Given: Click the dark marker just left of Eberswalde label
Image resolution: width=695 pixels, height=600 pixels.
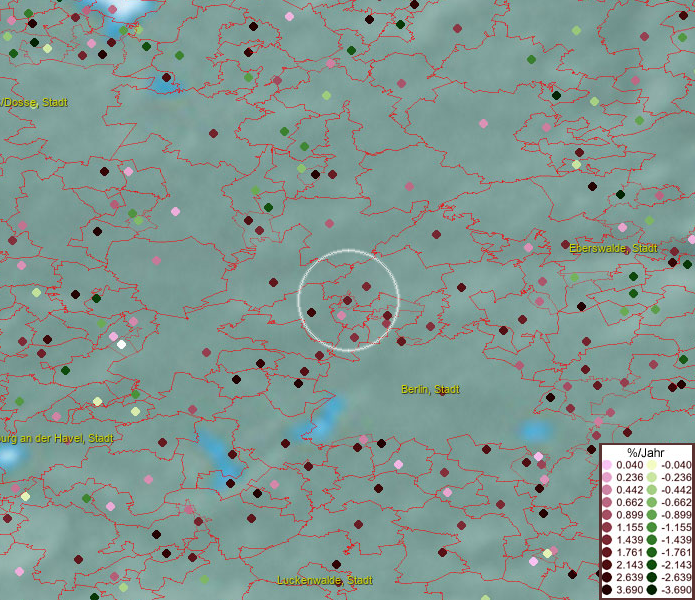Looking at the screenshot, I should (565, 244).
